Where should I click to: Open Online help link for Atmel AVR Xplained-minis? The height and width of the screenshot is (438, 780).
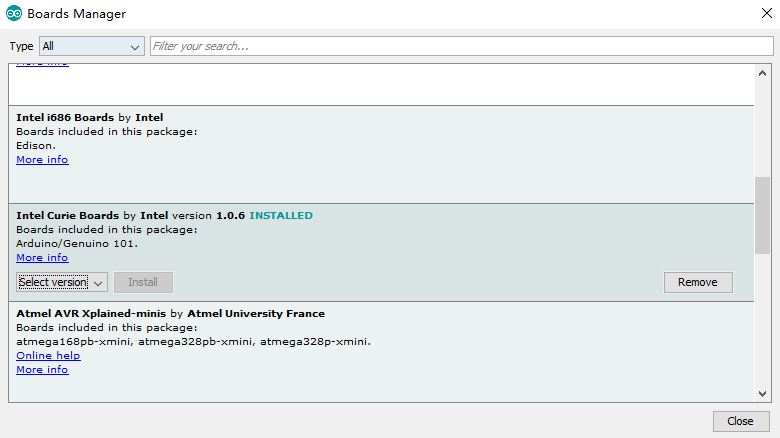pos(48,356)
